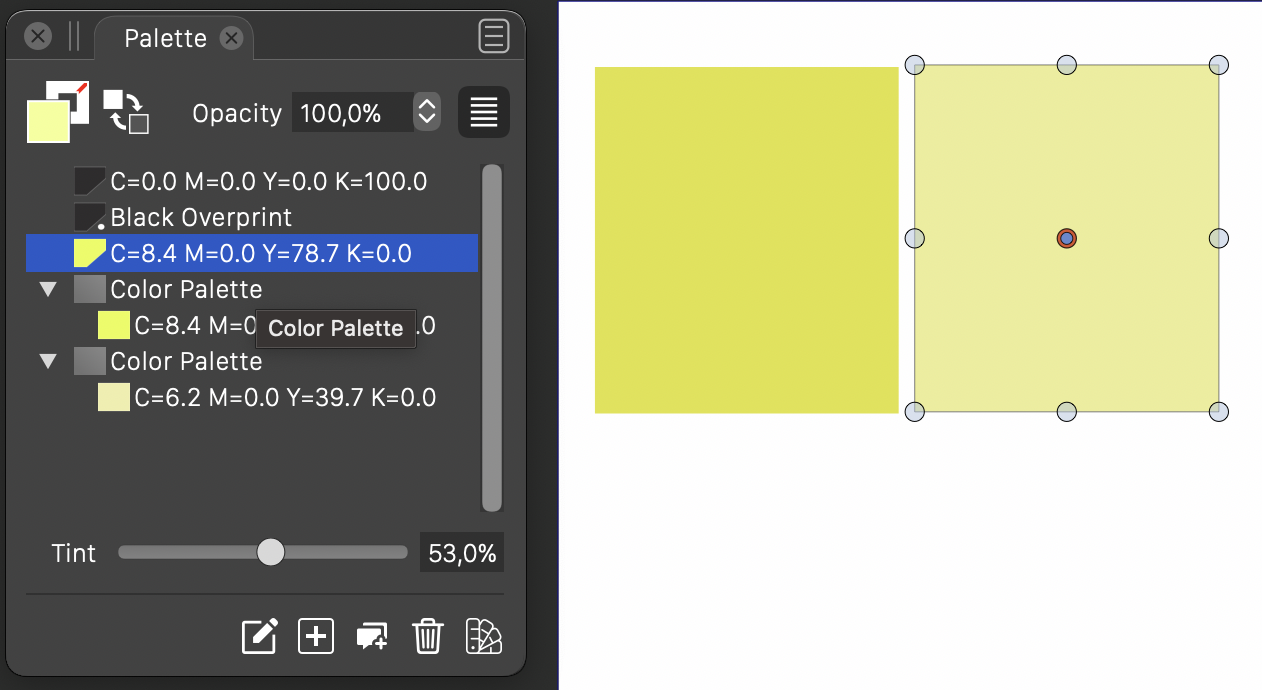Click the Tint percentage input field
This screenshot has width=1262, height=690.
[x=461, y=553]
